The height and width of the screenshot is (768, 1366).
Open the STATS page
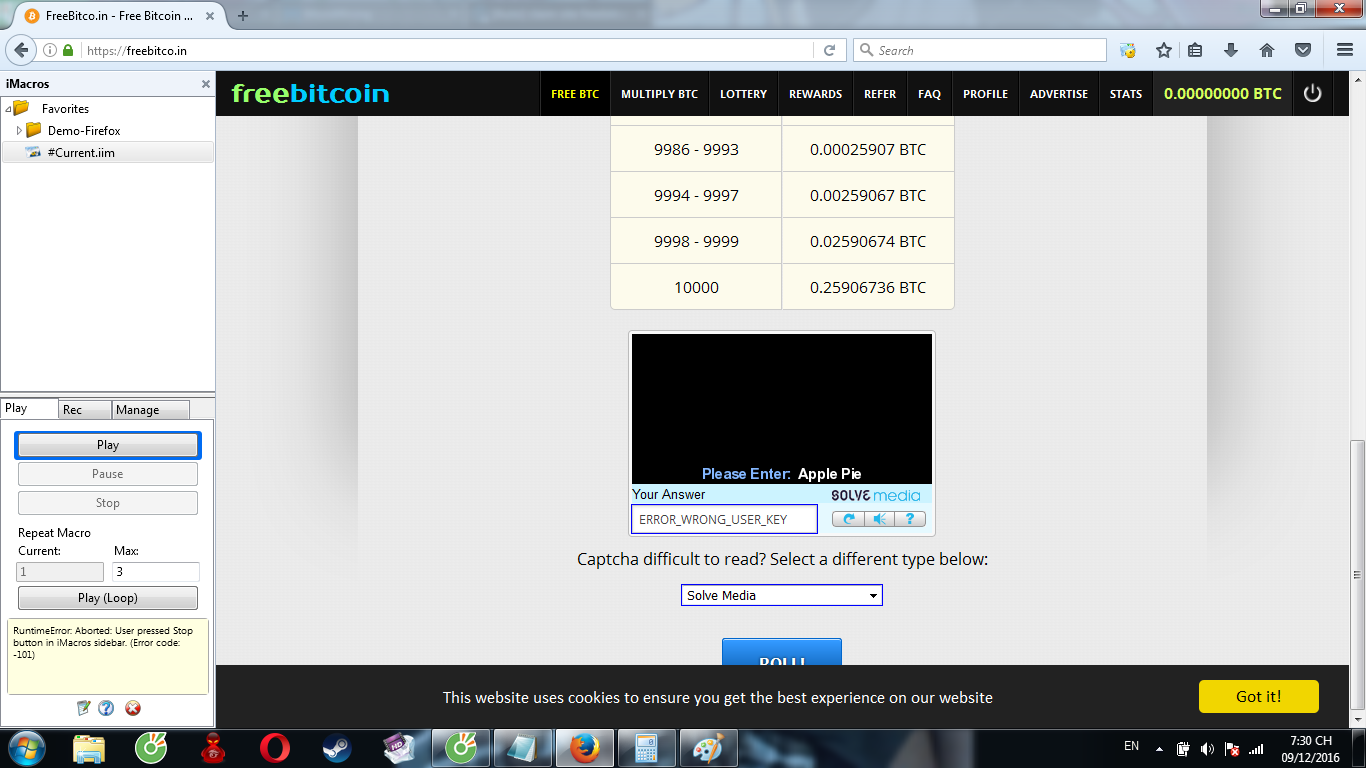point(1126,94)
